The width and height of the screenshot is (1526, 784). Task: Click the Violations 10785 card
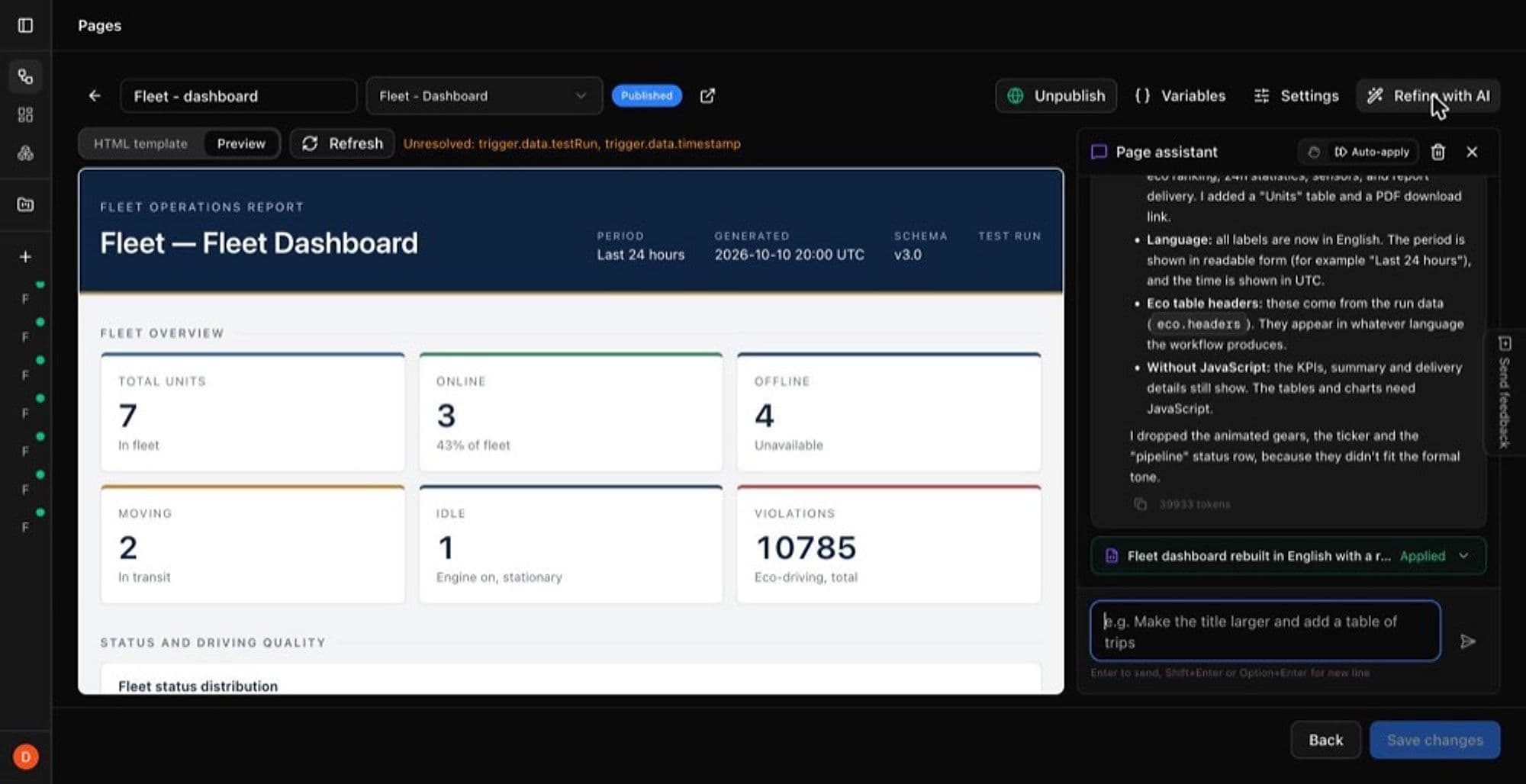click(x=889, y=545)
